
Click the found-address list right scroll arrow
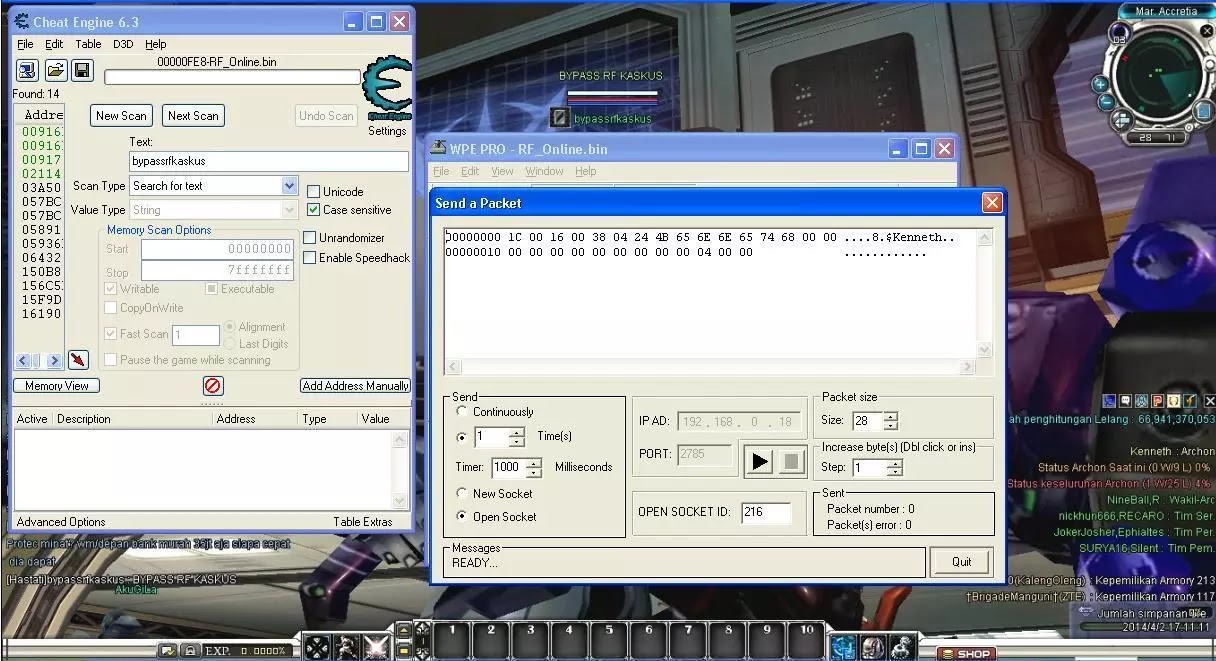pyautogui.click(x=54, y=360)
